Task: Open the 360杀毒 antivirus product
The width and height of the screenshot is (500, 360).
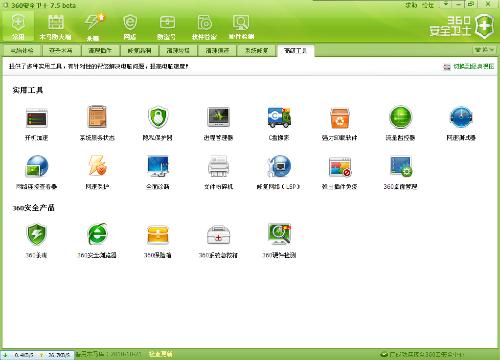Action: tap(36, 241)
